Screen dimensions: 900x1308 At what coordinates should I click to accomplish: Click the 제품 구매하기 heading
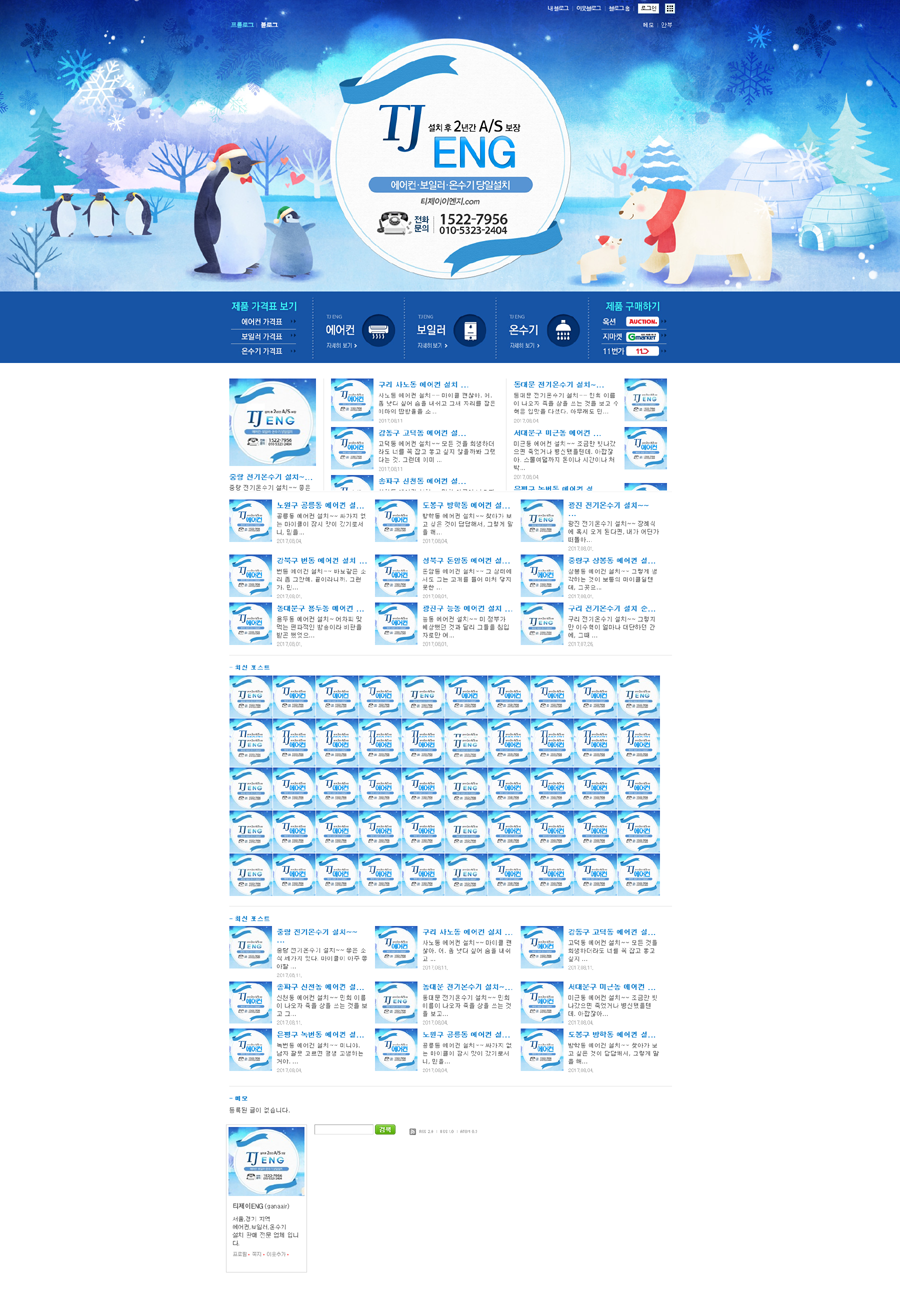632,306
